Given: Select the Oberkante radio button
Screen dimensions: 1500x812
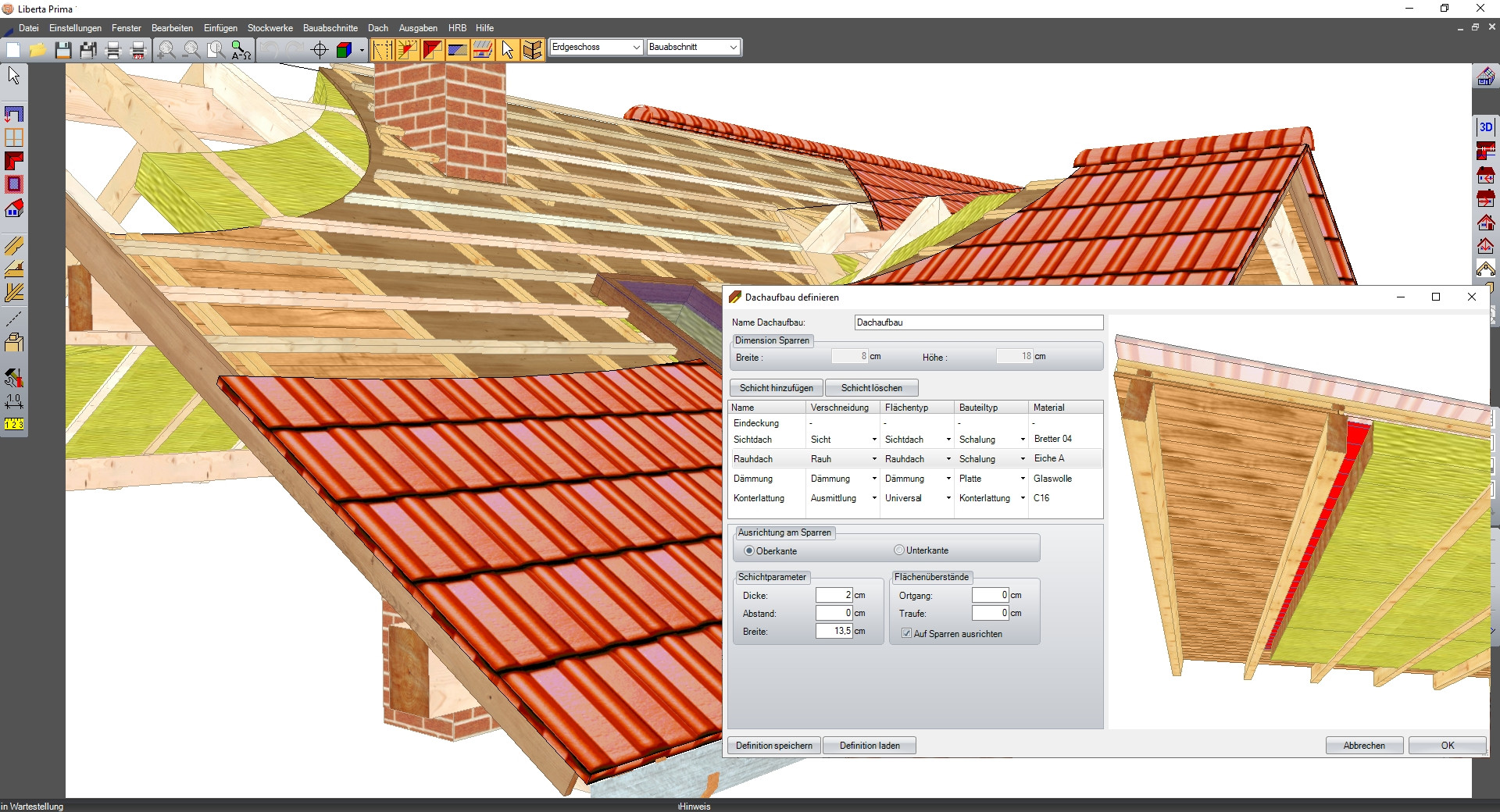Looking at the screenshot, I should [749, 551].
